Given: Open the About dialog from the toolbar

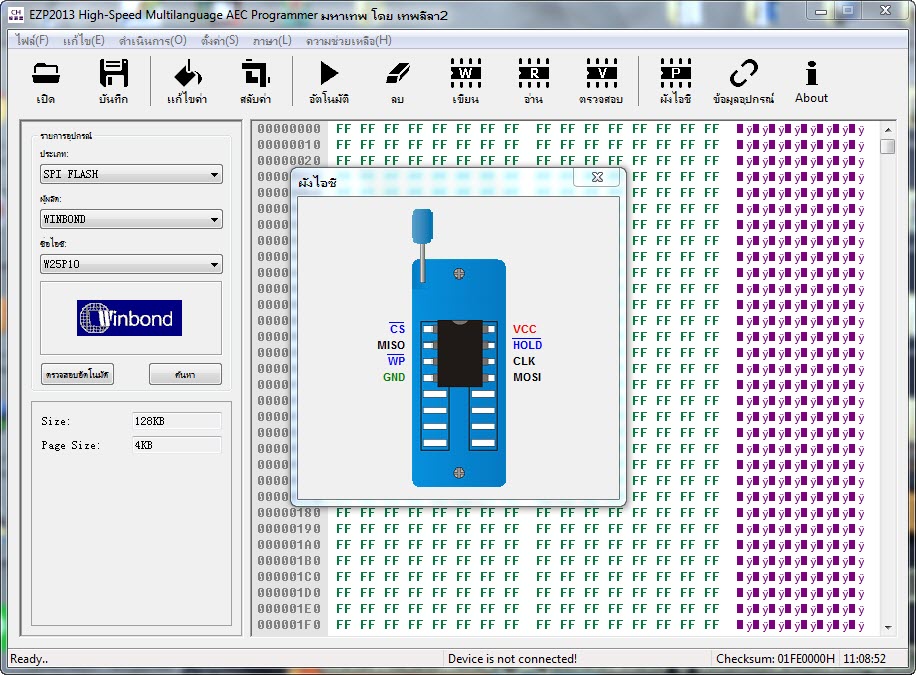Looking at the screenshot, I should (811, 80).
